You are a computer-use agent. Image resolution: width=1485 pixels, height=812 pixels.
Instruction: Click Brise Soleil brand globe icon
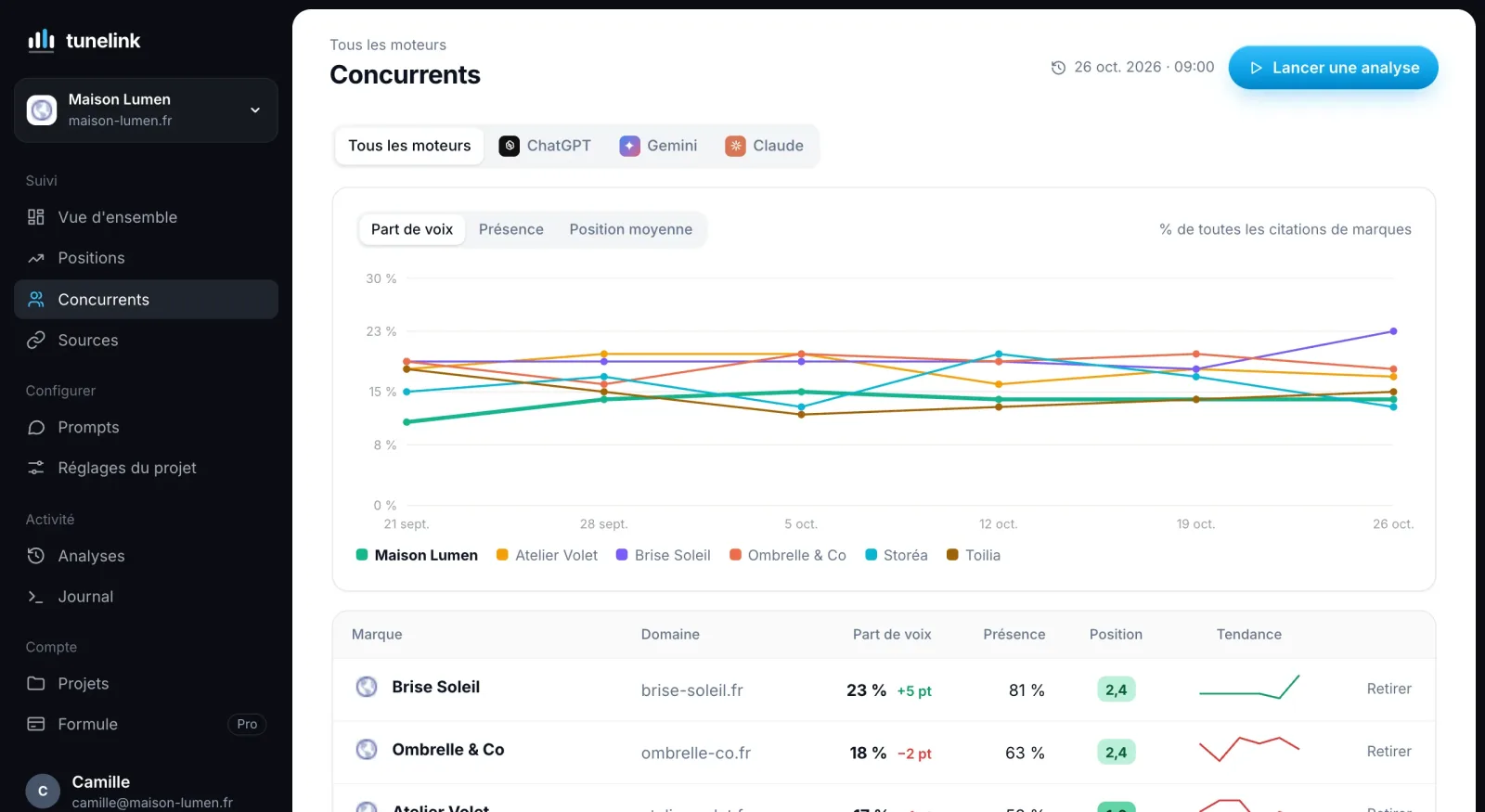coord(367,687)
